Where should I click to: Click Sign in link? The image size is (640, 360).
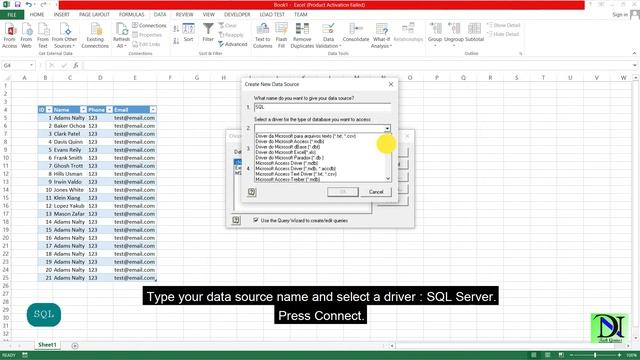coord(620,15)
